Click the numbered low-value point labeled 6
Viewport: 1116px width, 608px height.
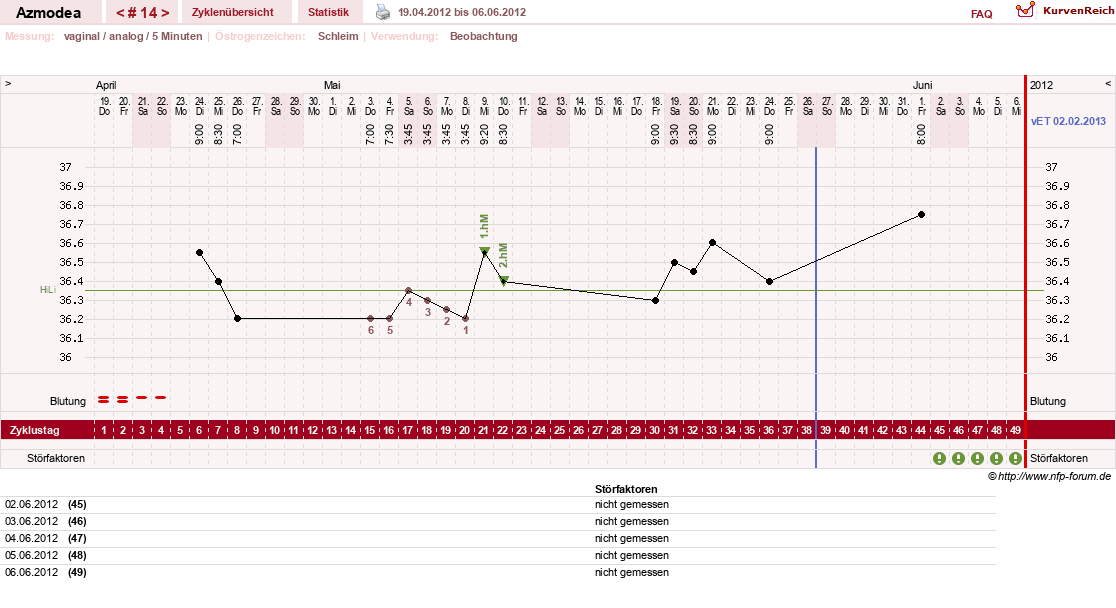[x=371, y=319]
